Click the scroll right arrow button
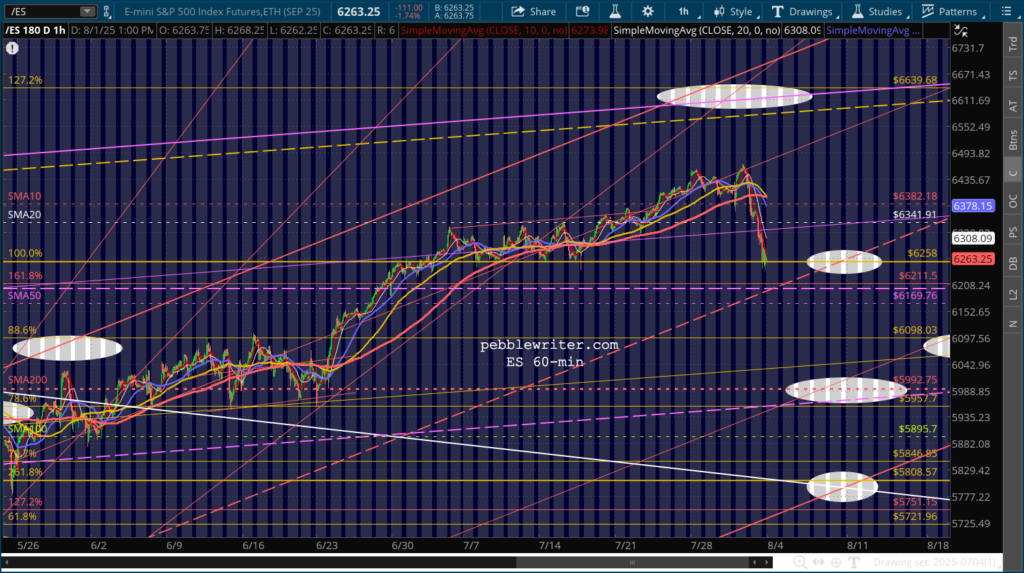 click(x=767, y=562)
